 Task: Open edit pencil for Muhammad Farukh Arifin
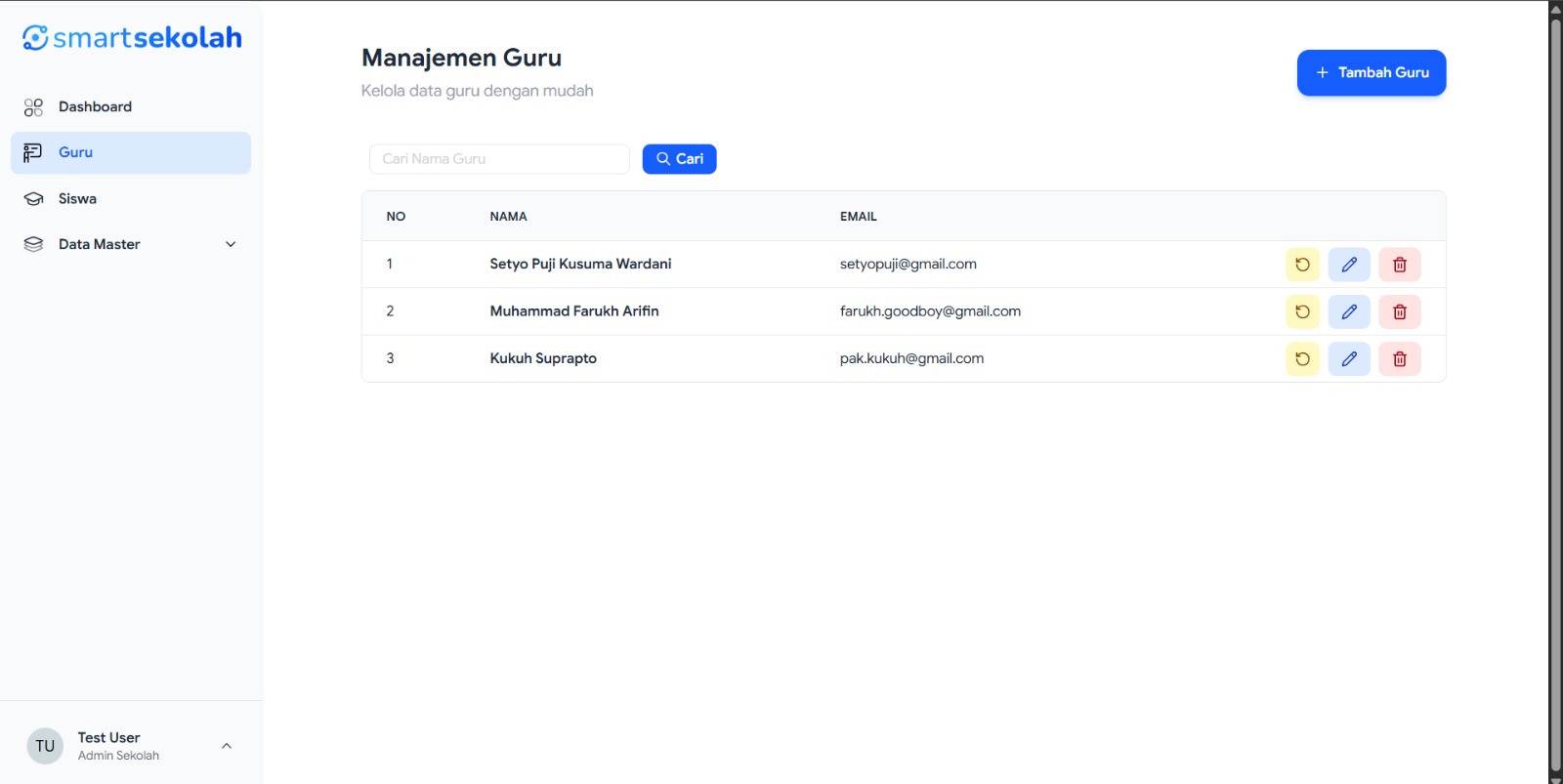click(x=1349, y=311)
